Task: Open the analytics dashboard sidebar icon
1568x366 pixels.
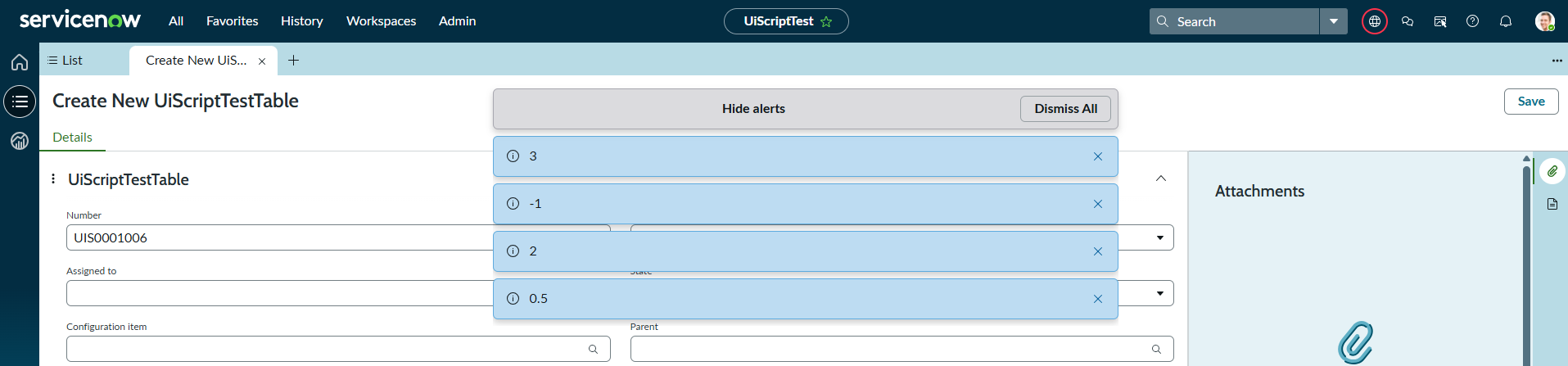Action: click(20, 141)
